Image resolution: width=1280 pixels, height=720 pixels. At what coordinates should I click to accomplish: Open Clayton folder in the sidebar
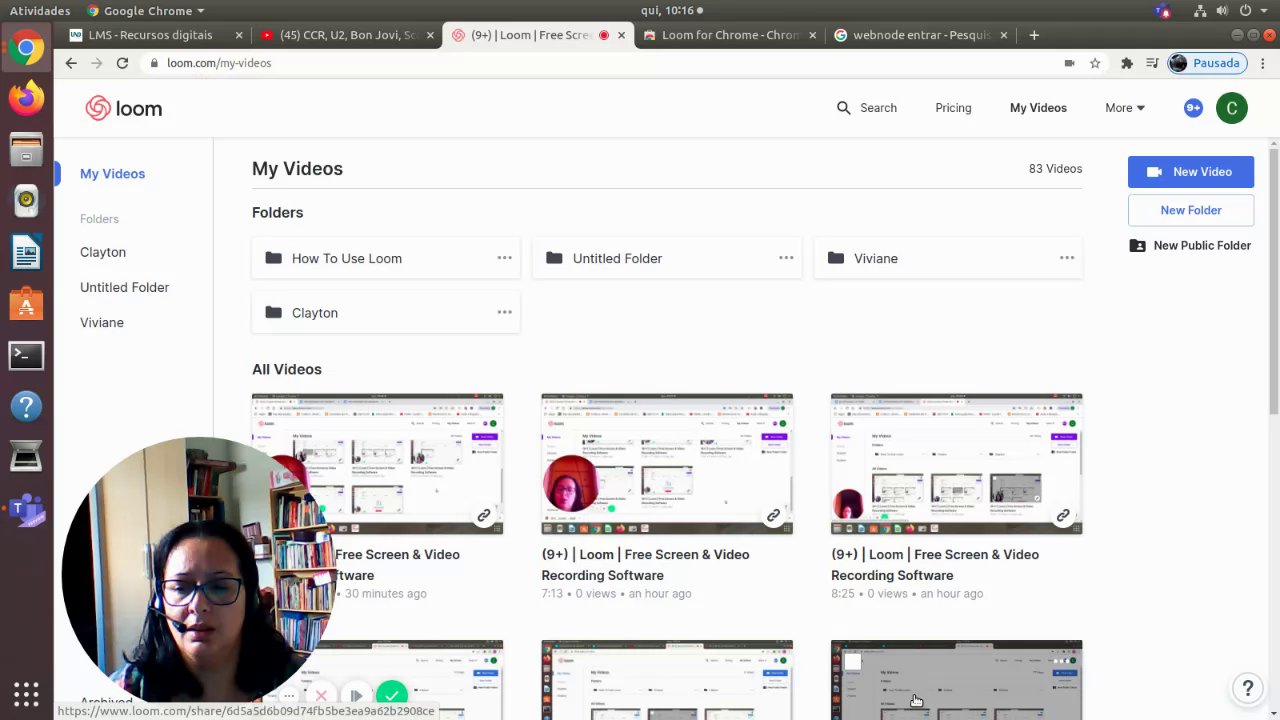click(x=103, y=252)
